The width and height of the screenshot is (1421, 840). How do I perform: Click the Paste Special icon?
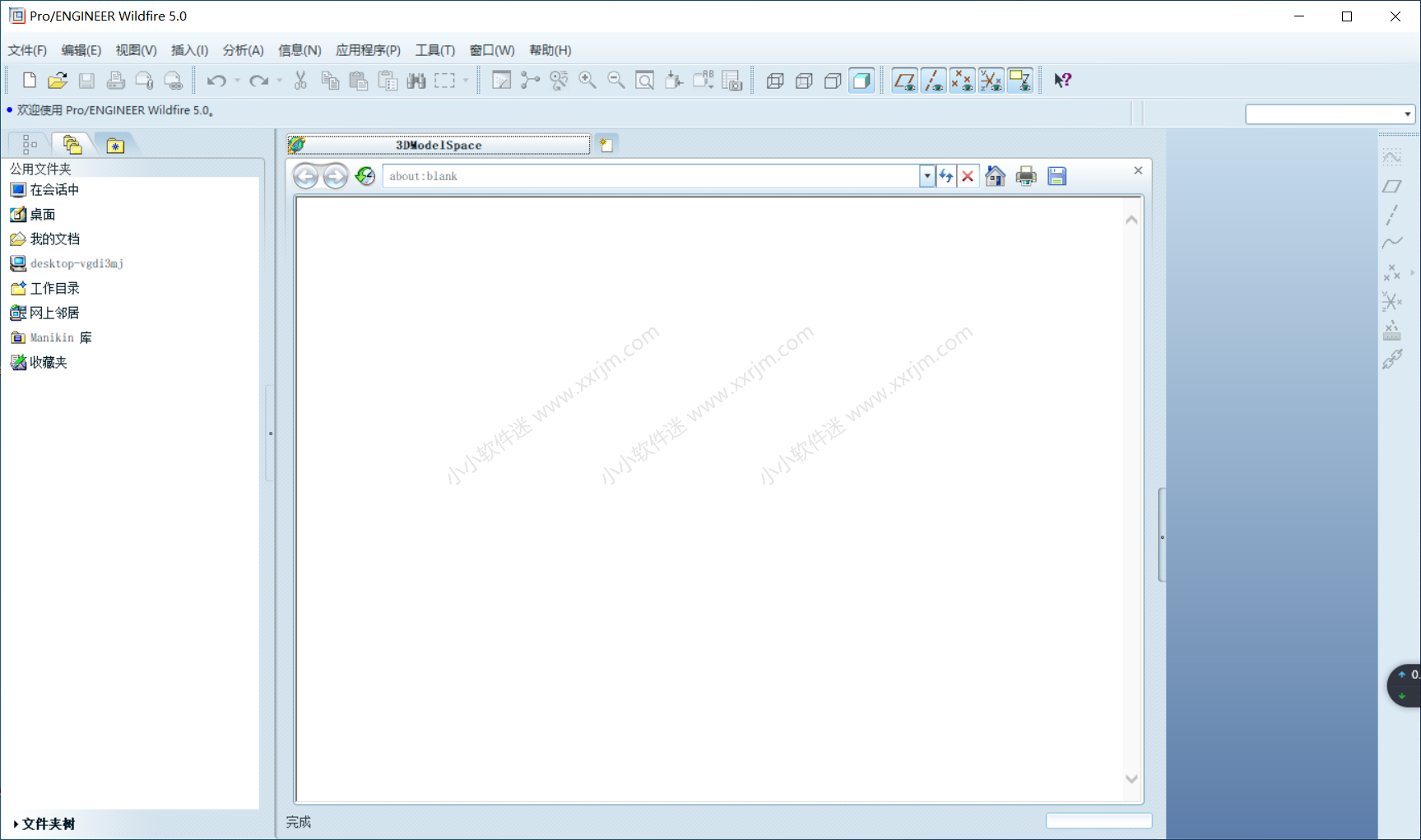388,80
